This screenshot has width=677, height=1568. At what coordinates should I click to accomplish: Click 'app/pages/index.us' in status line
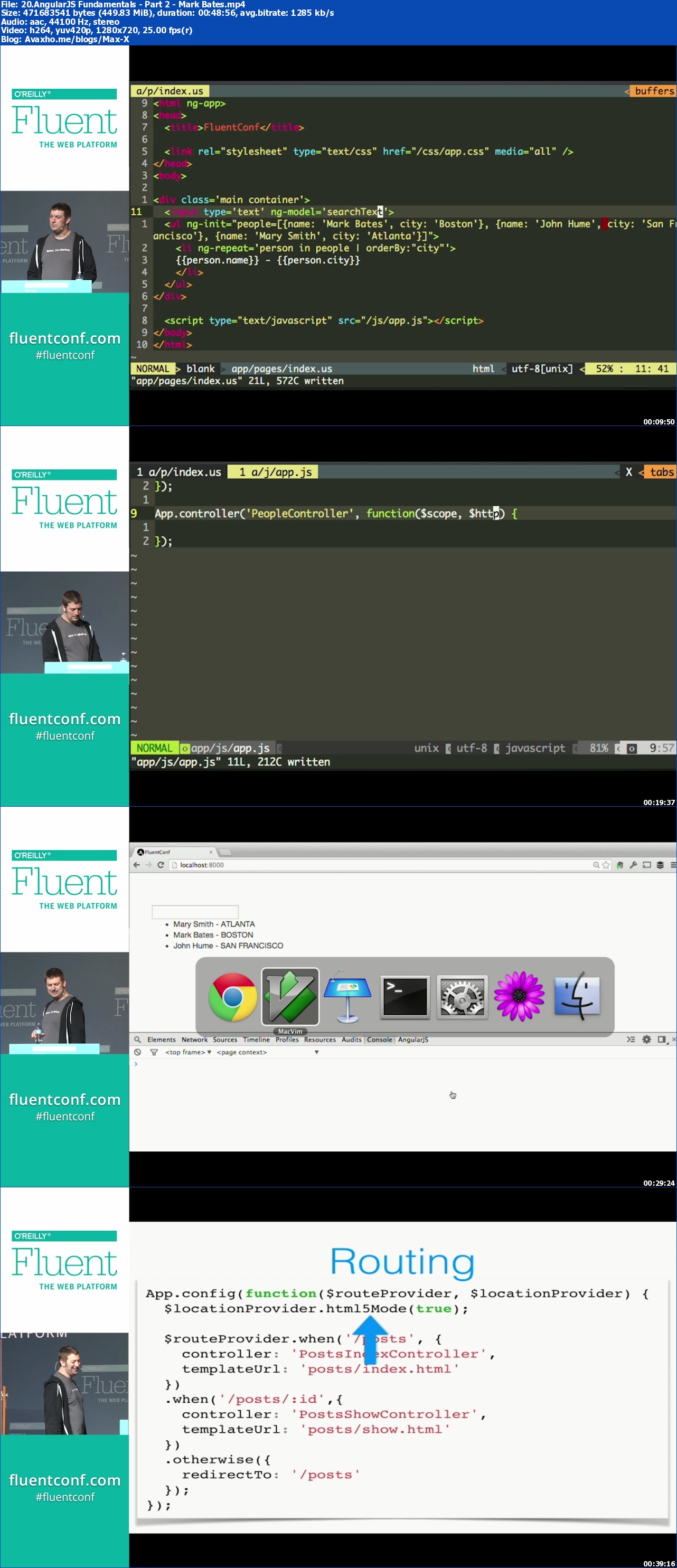pos(281,369)
